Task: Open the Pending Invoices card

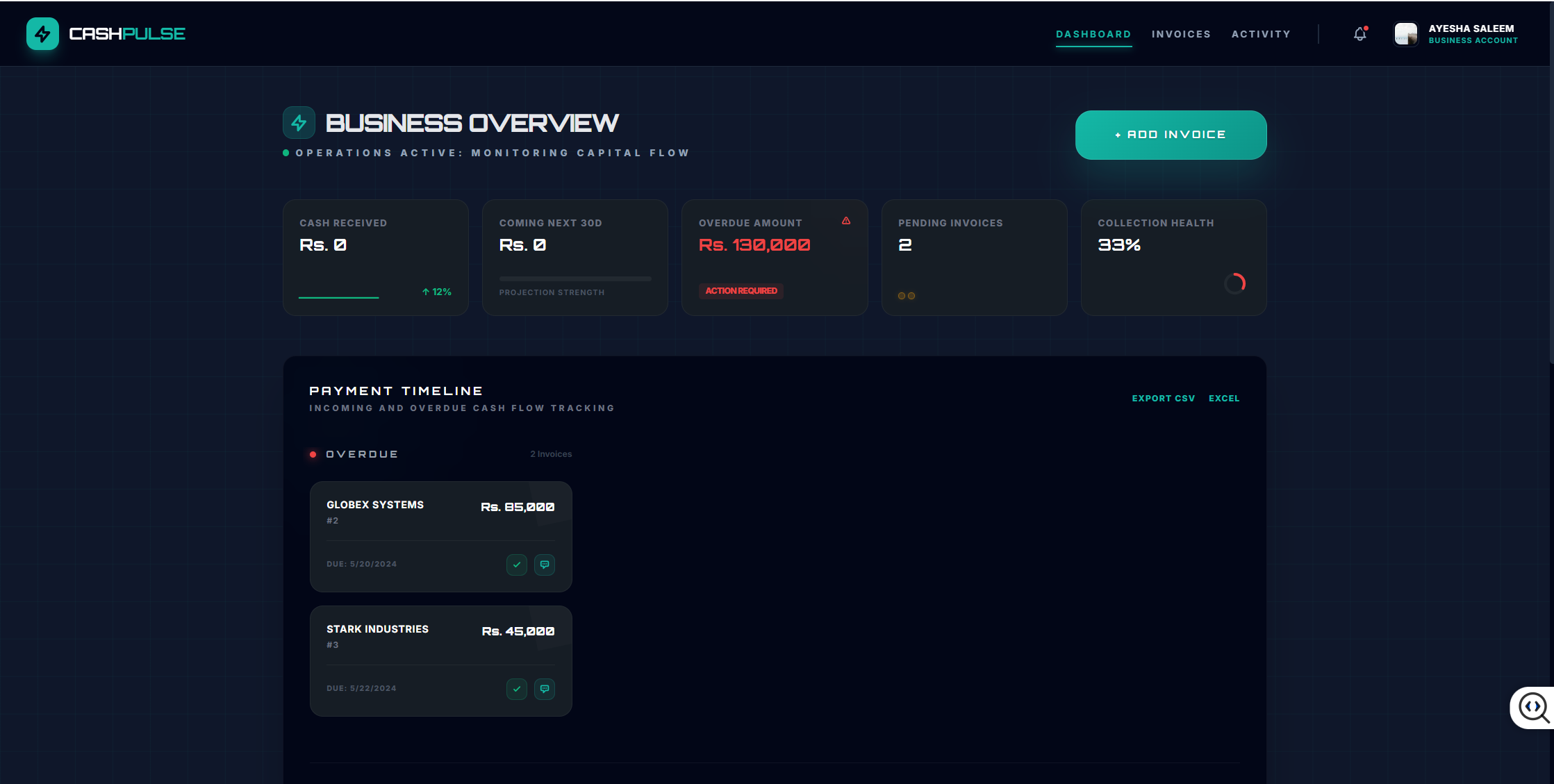Action: (974, 258)
